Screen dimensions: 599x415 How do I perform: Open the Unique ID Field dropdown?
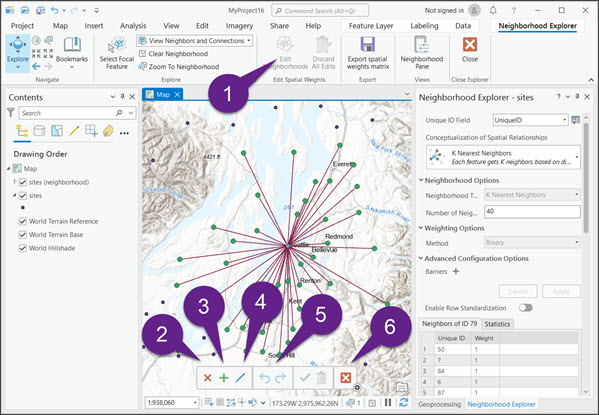click(x=530, y=120)
